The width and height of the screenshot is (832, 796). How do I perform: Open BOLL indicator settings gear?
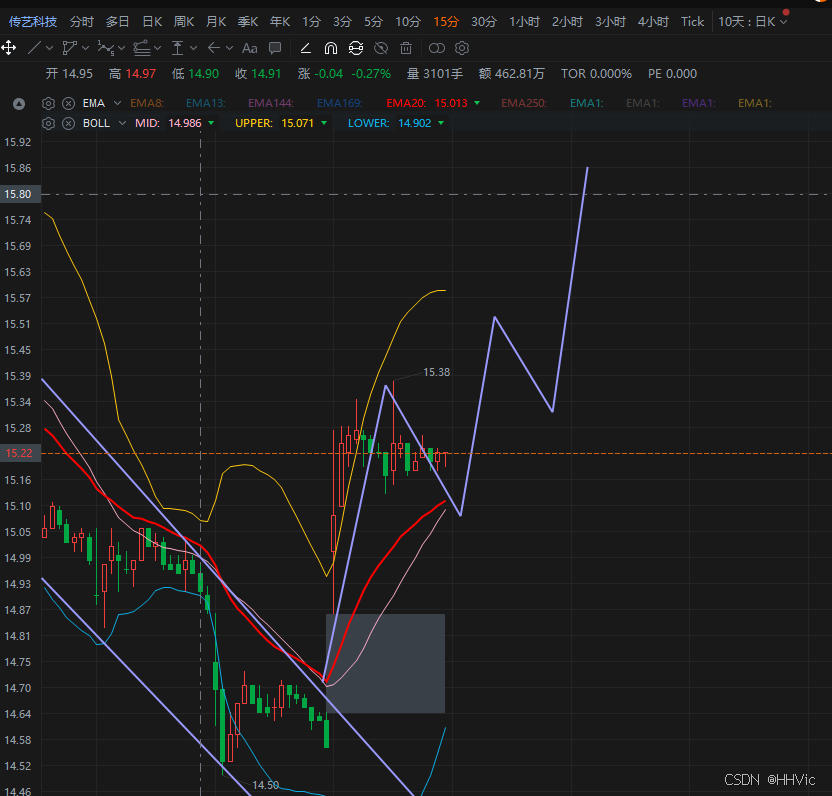point(48,124)
